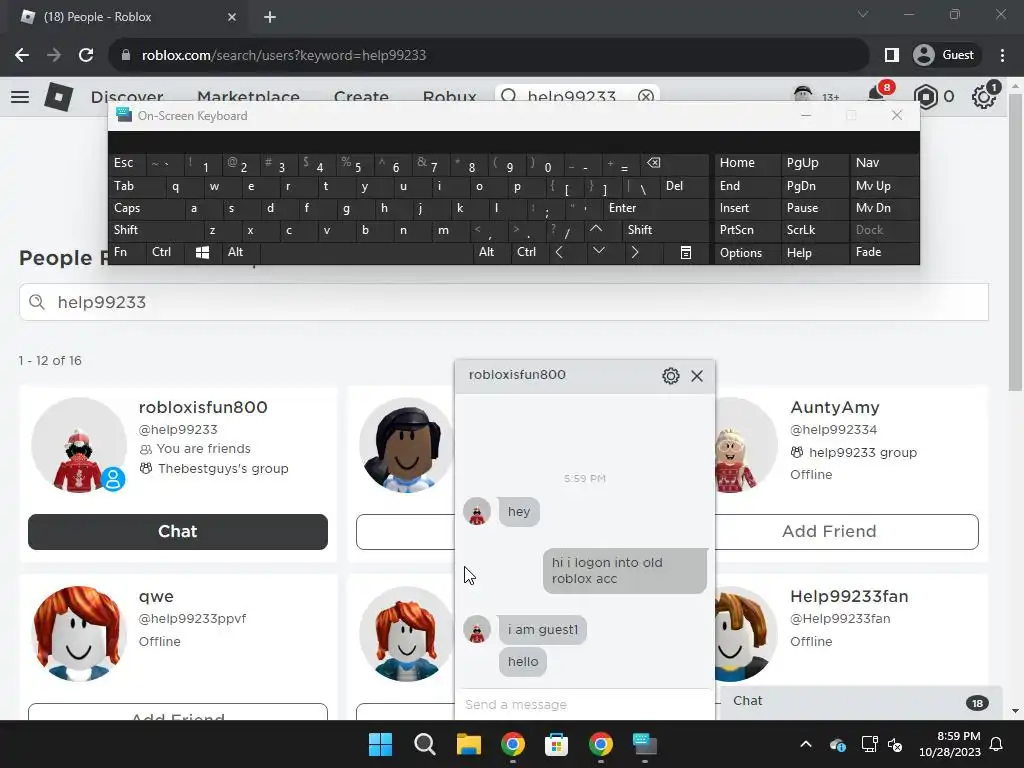Open File Explorer from taskbar

point(468,744)
